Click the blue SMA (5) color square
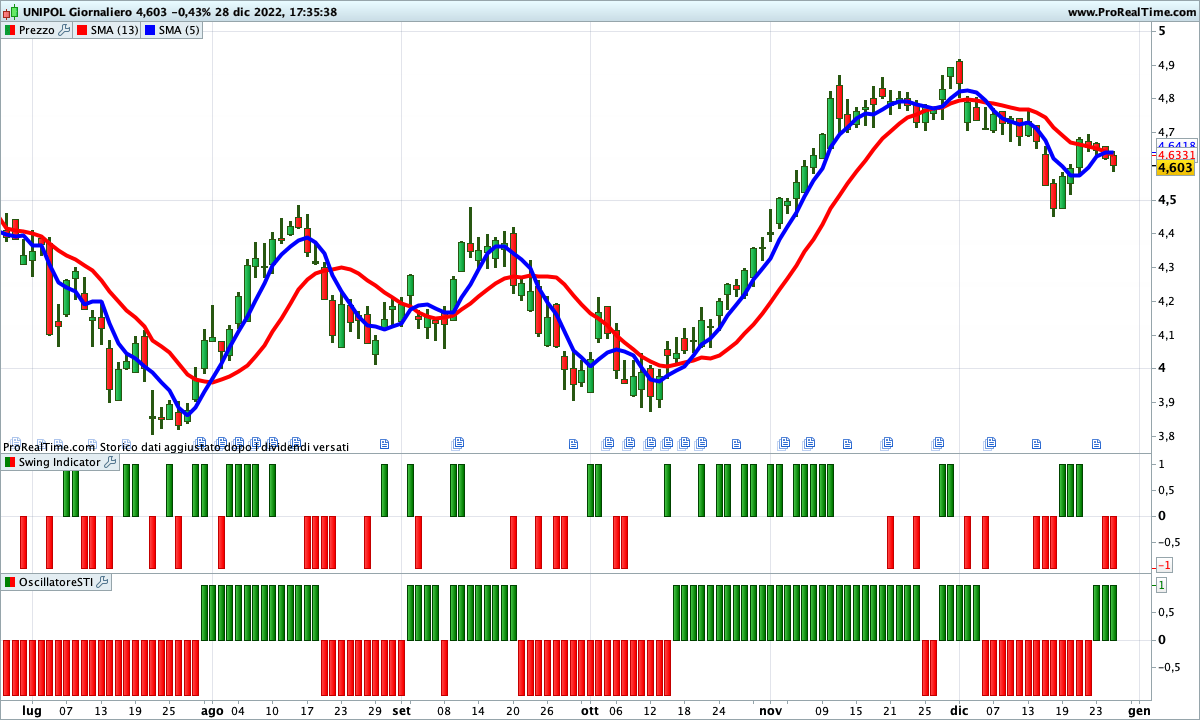1200x720 pixels. point(151,30)
